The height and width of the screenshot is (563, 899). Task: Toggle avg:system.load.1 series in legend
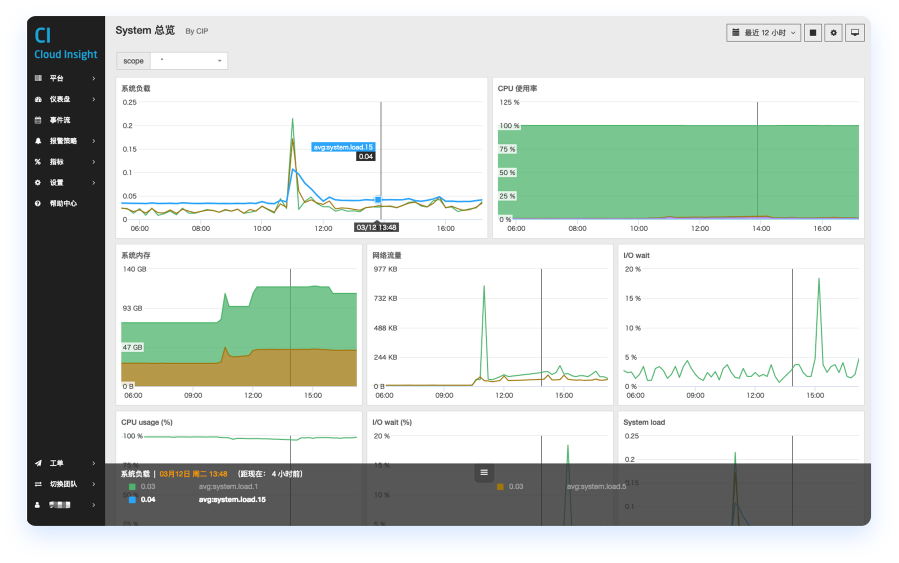[x=228, y=486]
